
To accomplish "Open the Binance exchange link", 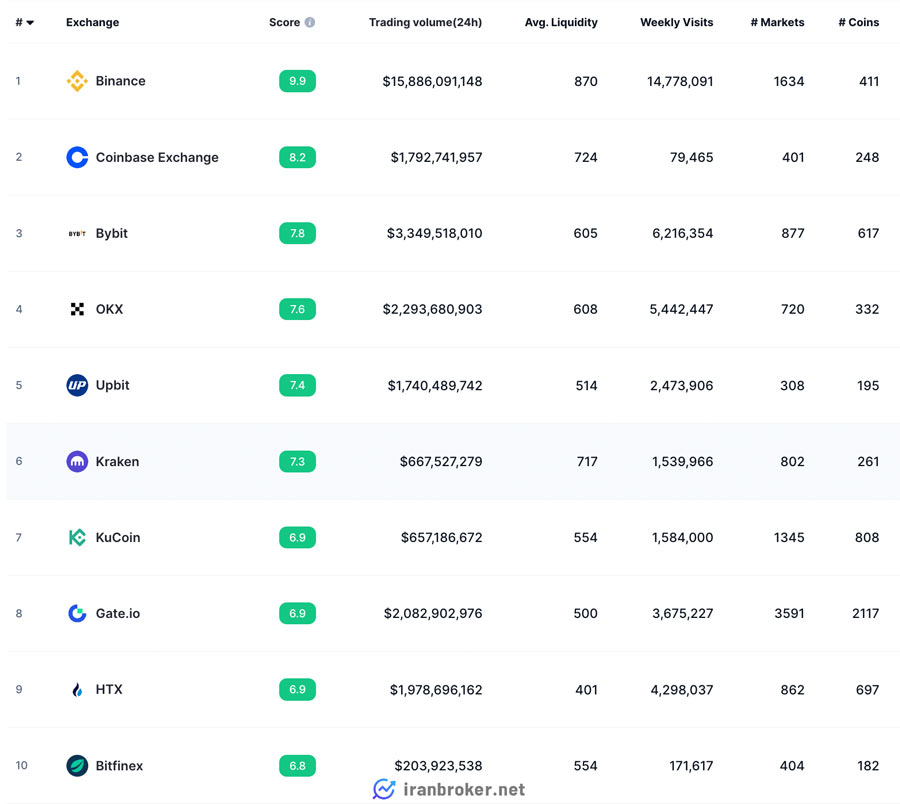I will click(x=121, y=81).
